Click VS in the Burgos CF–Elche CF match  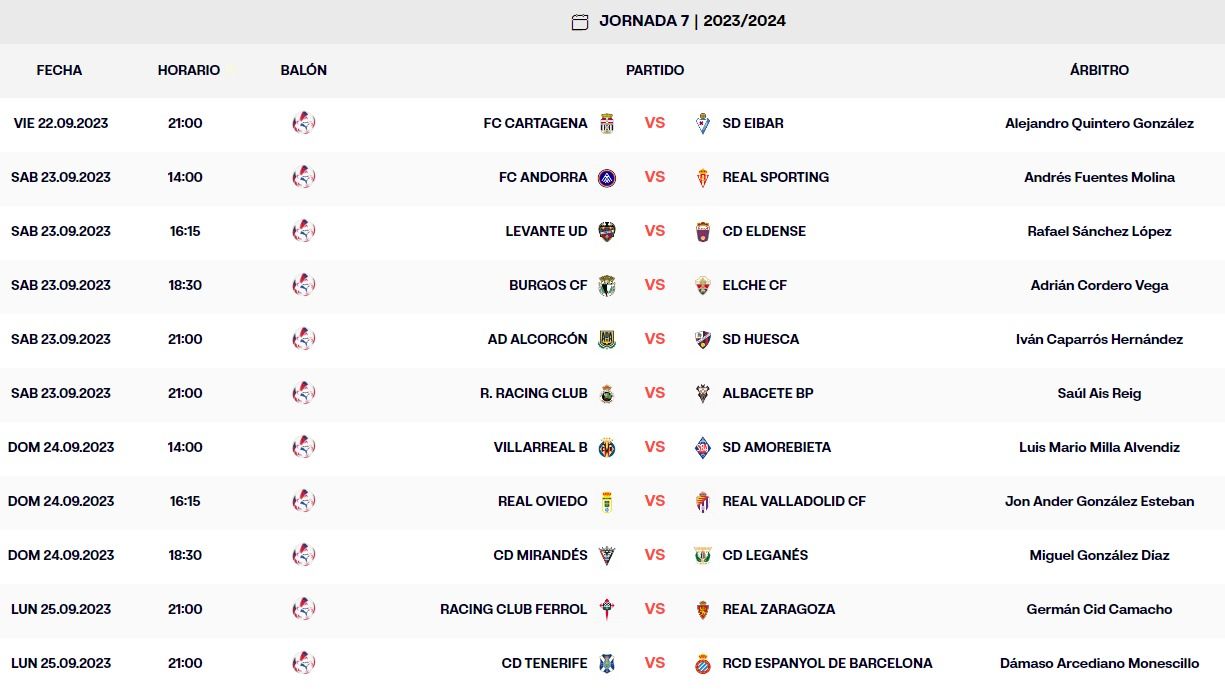pyautogui.click(x=655, y=285)
